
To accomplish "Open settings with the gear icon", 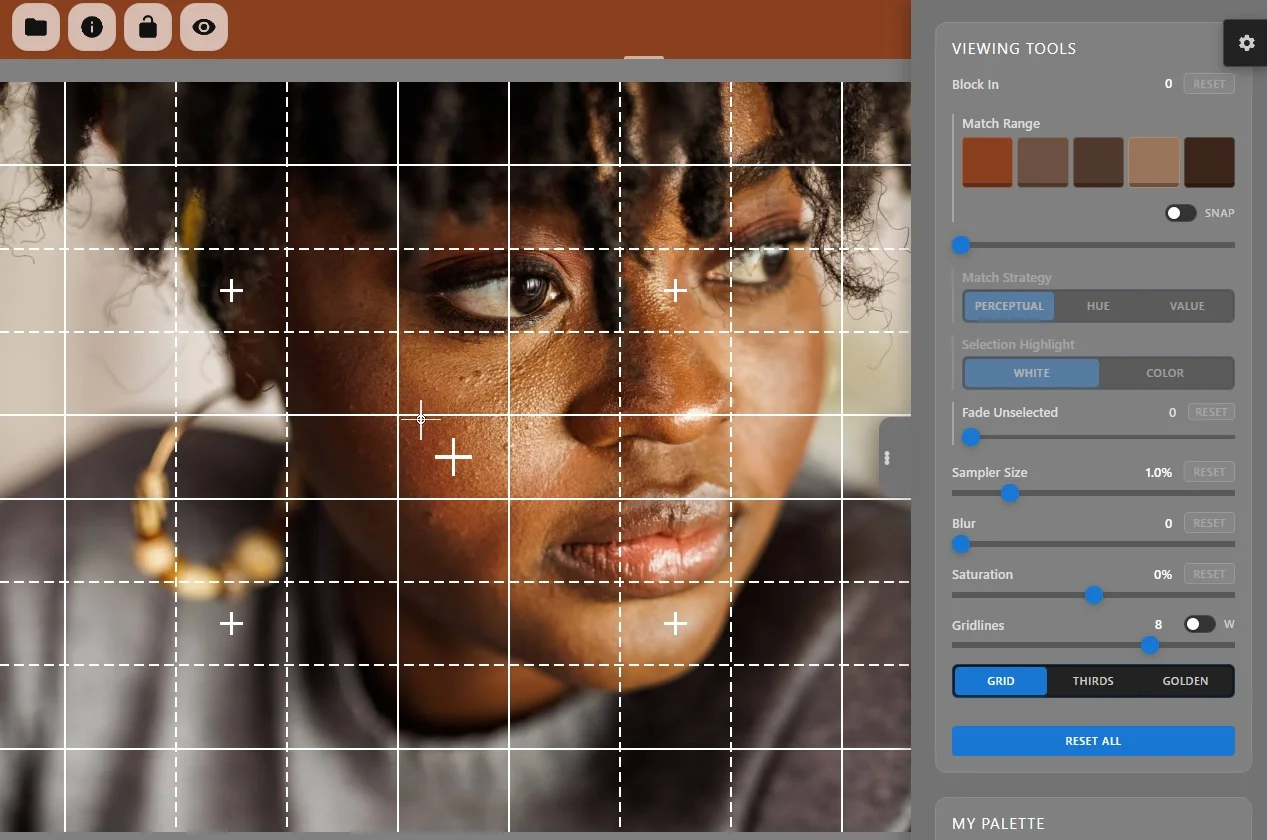I will pos(1246,43).
